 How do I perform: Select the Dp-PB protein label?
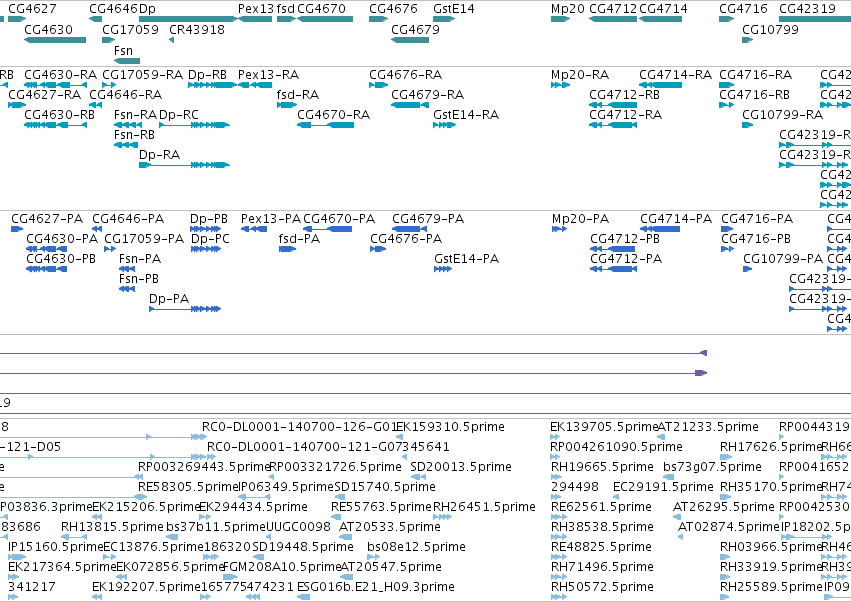point(209,219)
